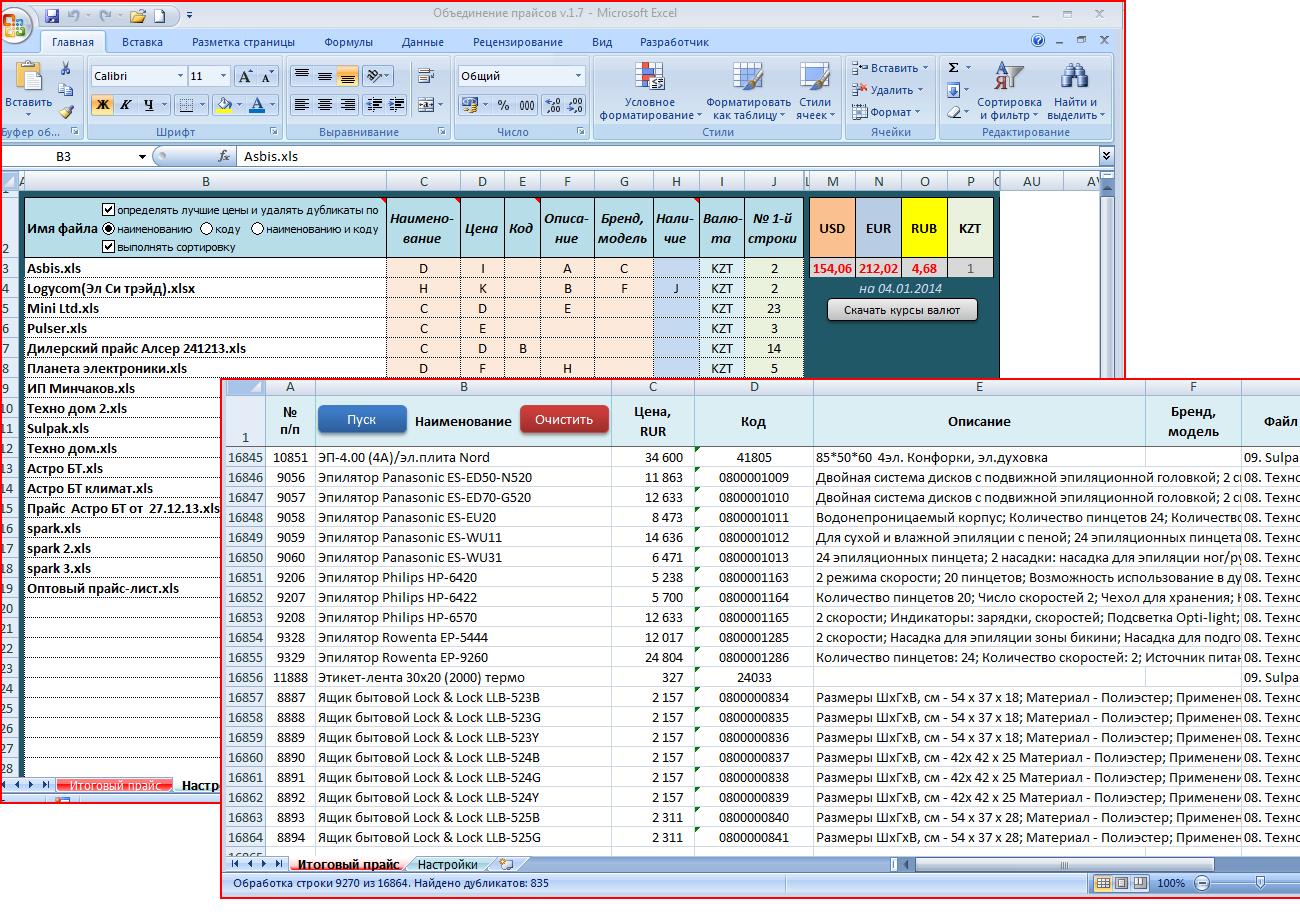Click the Paste (Вставить) clipboard icon

(29, 76)
